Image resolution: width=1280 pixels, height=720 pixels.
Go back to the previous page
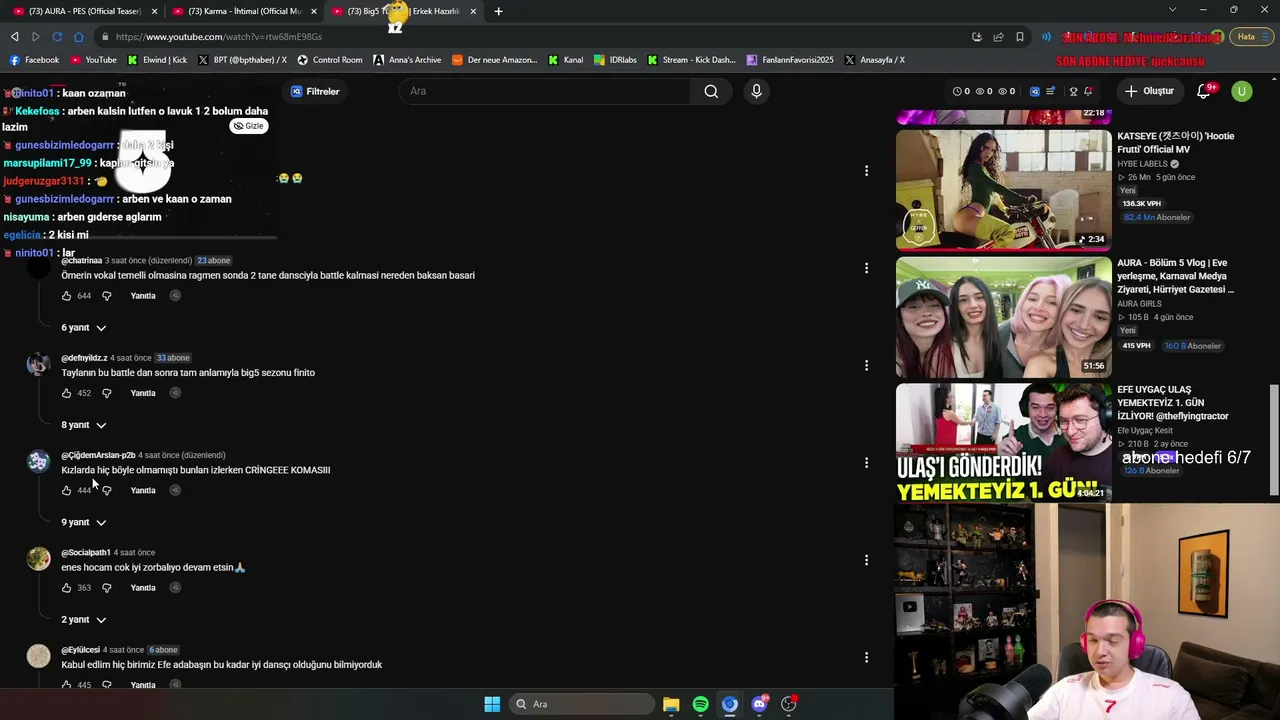14,37
